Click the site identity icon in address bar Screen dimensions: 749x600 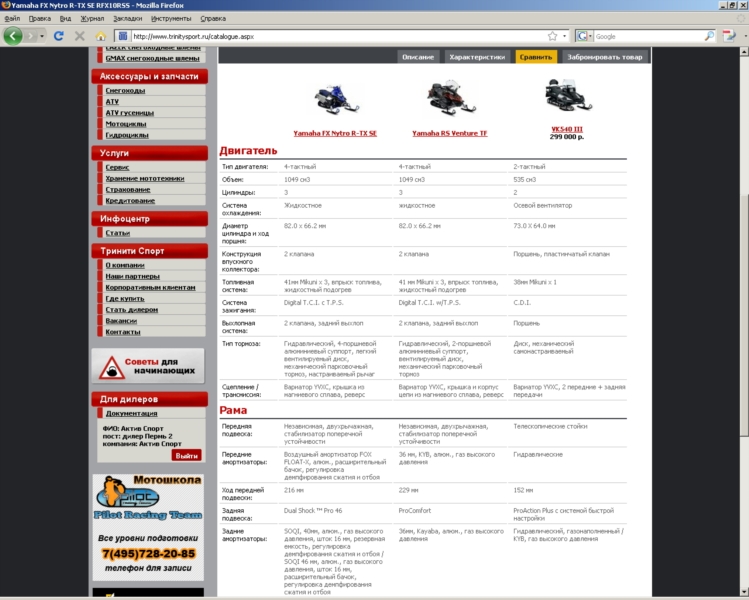point(123,36)
